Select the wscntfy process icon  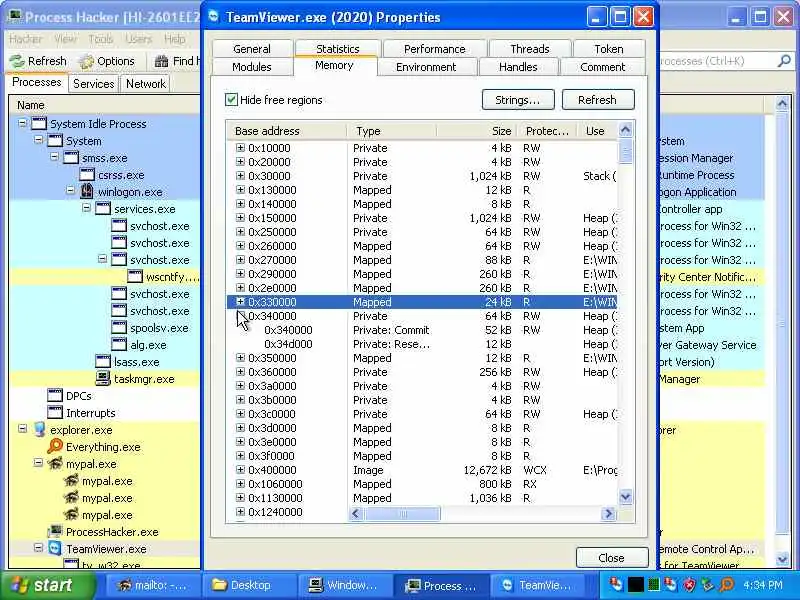click(135, 277)
